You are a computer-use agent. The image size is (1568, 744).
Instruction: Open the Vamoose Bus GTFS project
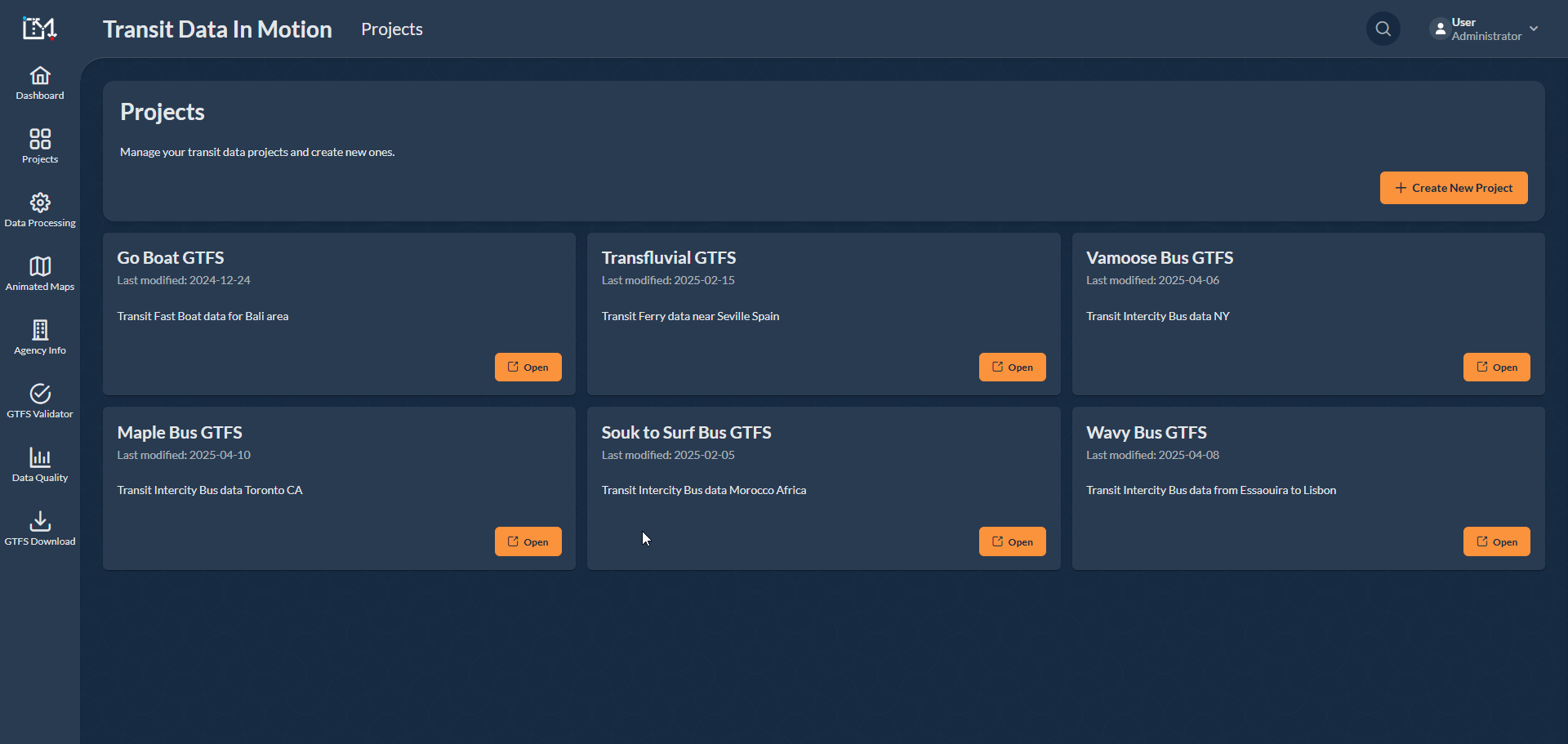(x=1496, y=368)
